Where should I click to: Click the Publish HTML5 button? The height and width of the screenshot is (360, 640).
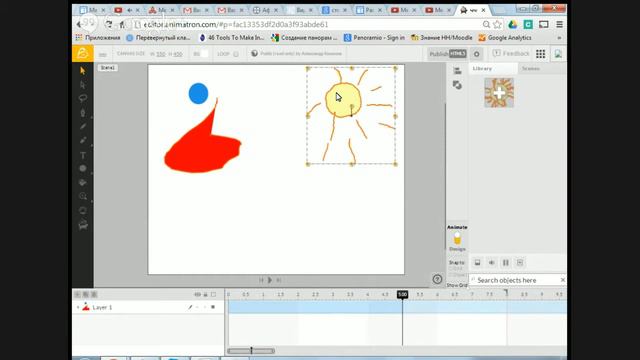pos(447,54)
